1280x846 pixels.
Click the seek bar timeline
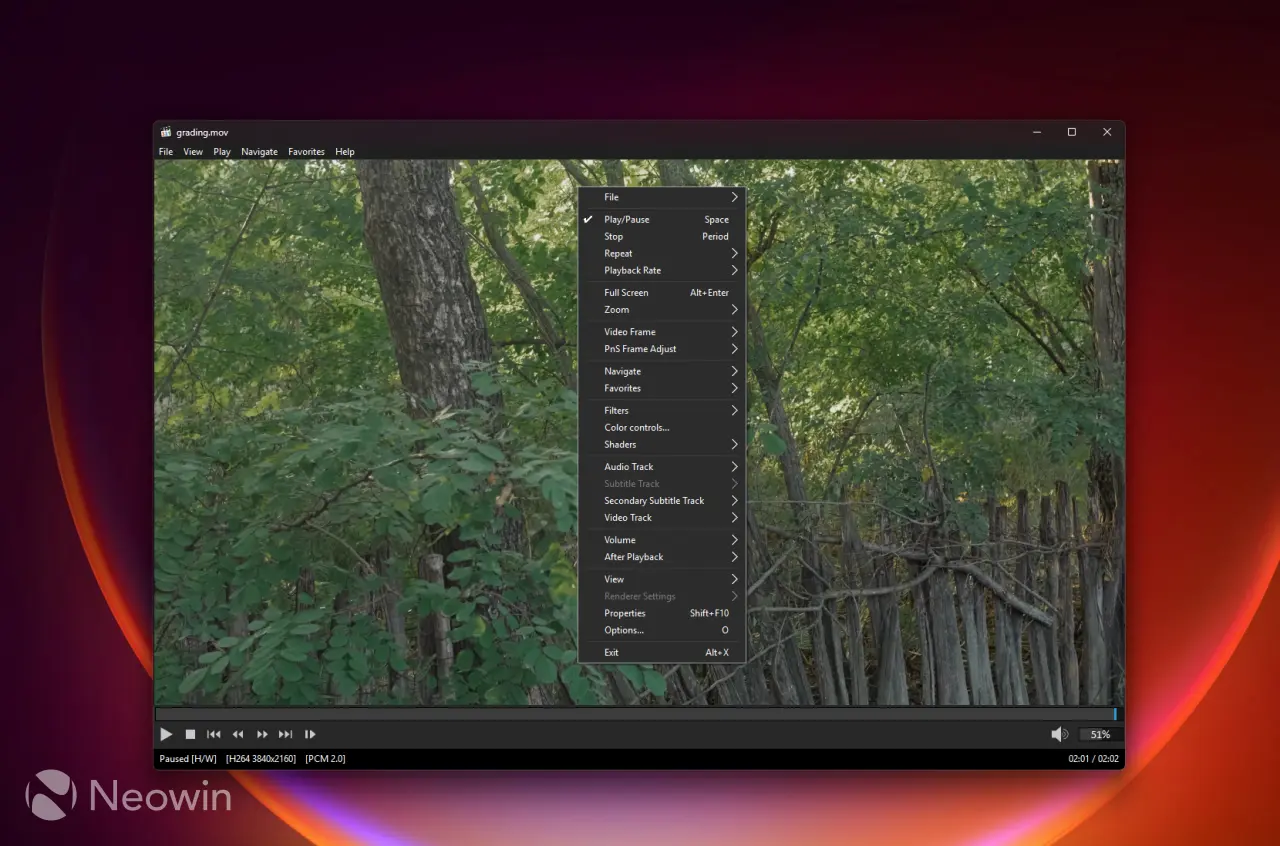[637, 714]
